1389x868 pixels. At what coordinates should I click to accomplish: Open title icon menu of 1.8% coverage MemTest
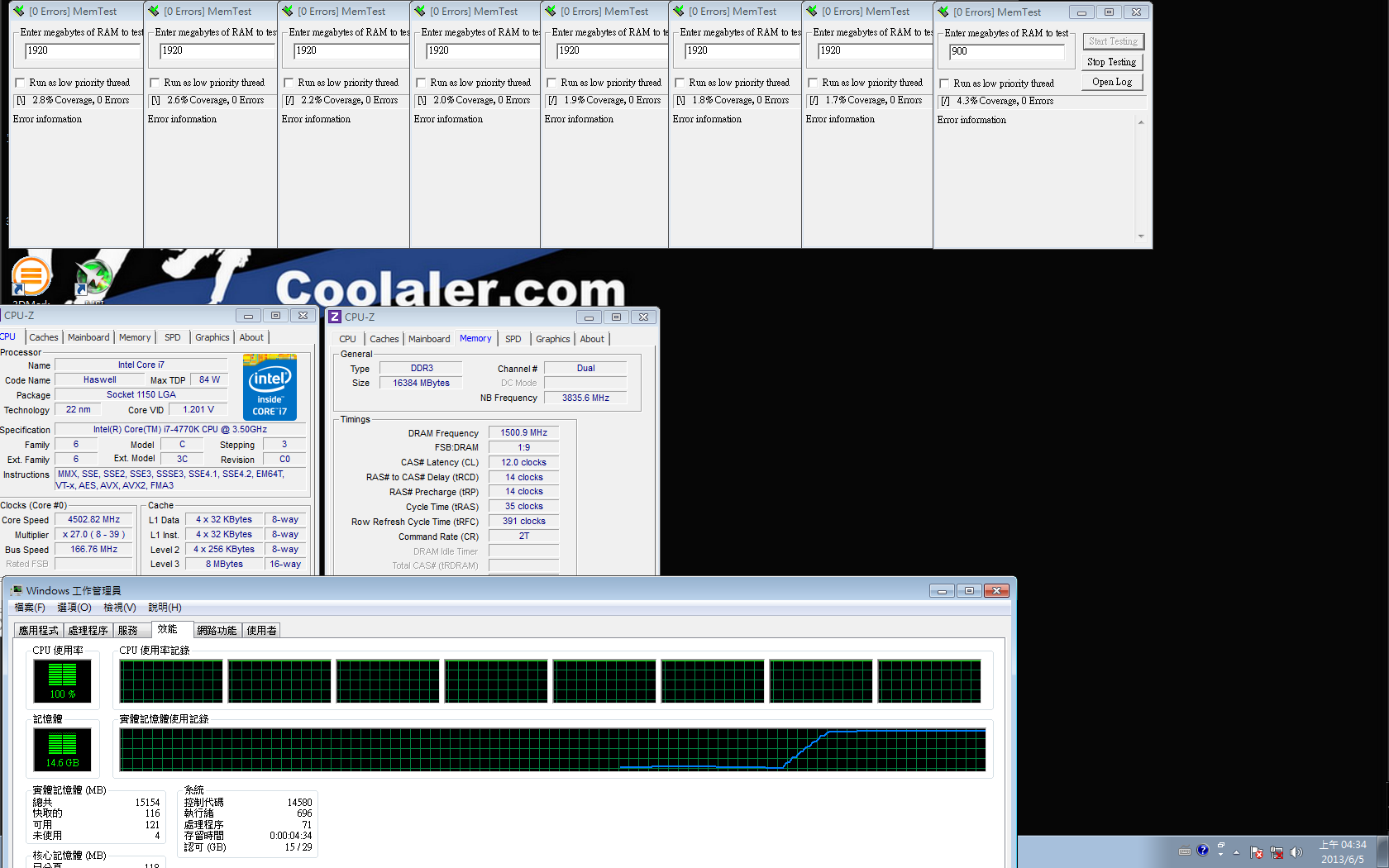[x=679, y=12]
